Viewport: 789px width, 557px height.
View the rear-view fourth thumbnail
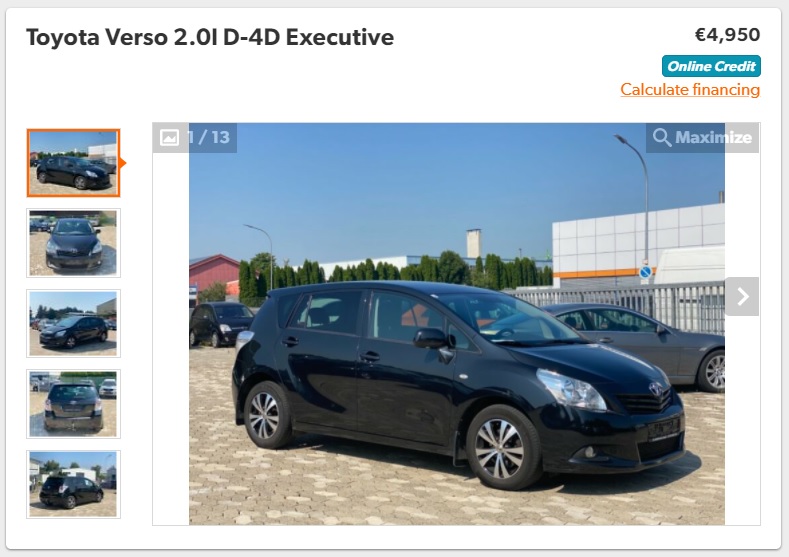pyautogui.click(x=73, y=404)
